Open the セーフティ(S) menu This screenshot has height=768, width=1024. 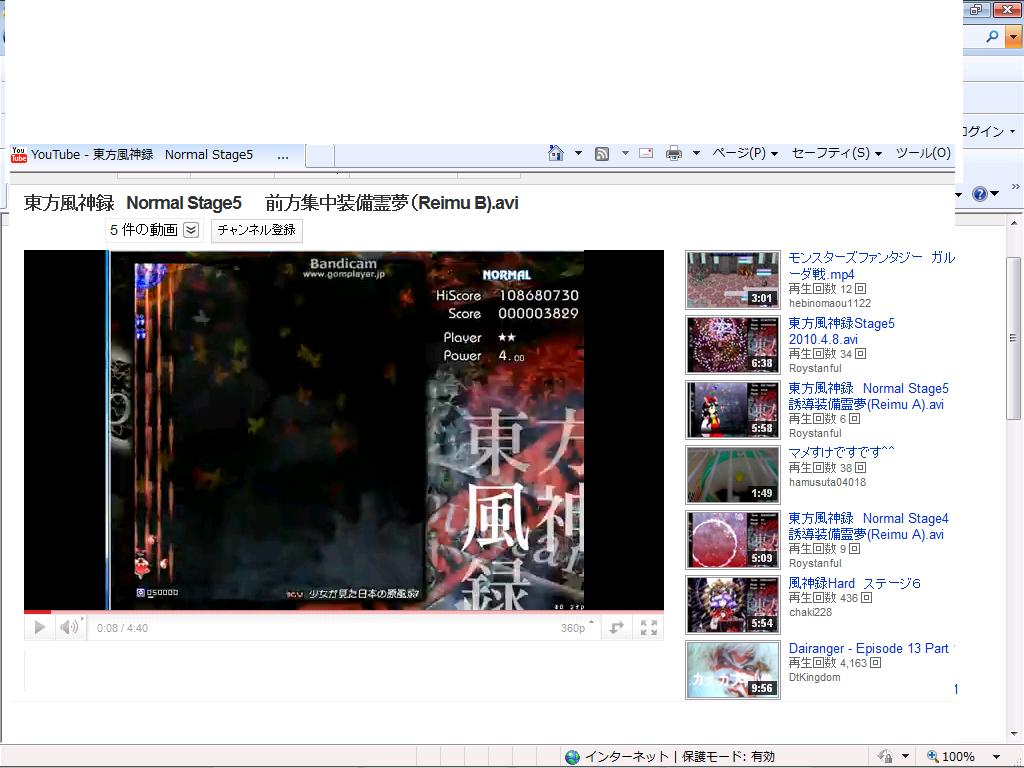coord(837,153)
